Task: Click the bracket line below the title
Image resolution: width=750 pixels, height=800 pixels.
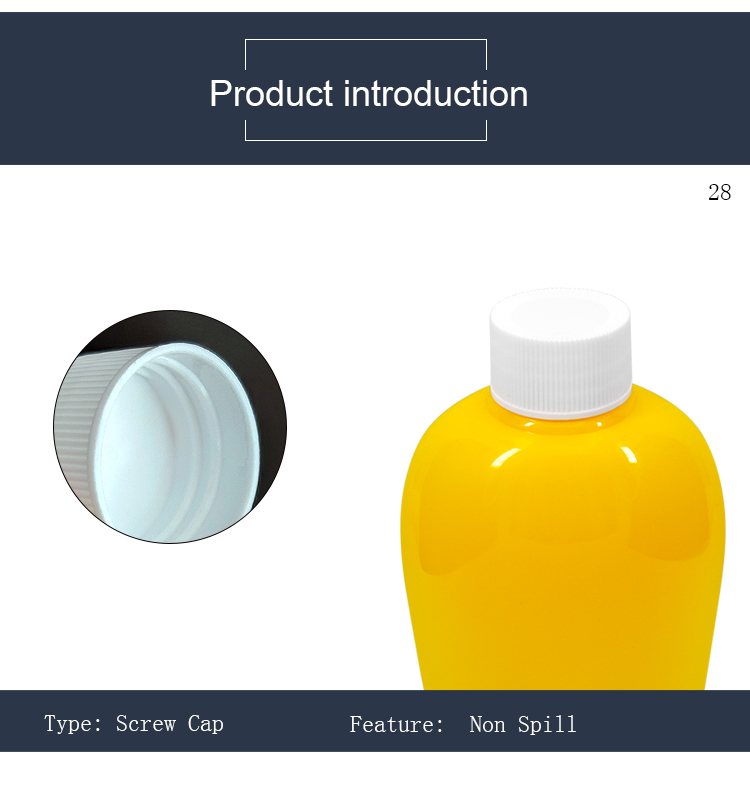Action: (x=366, y=140)
